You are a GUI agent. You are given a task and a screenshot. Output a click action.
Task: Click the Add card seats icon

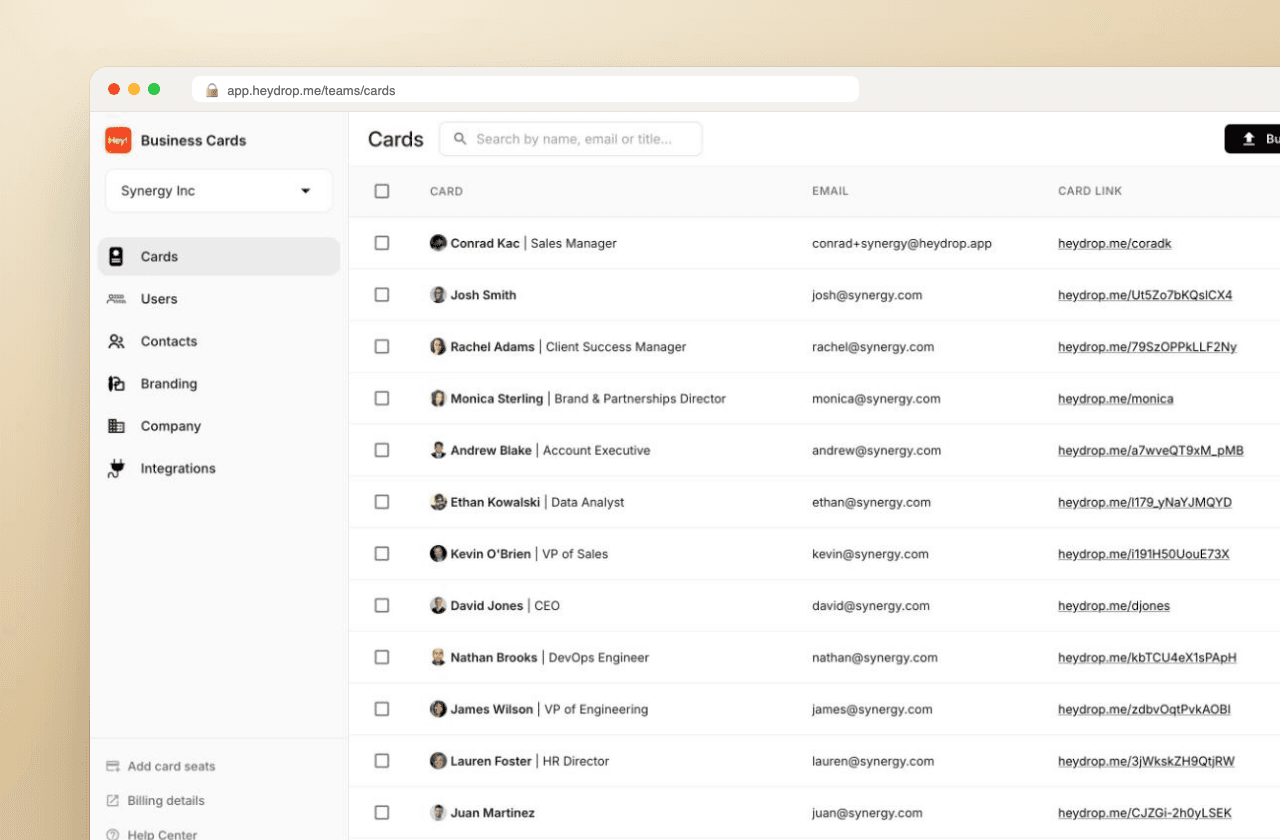(x=113, y=767)
